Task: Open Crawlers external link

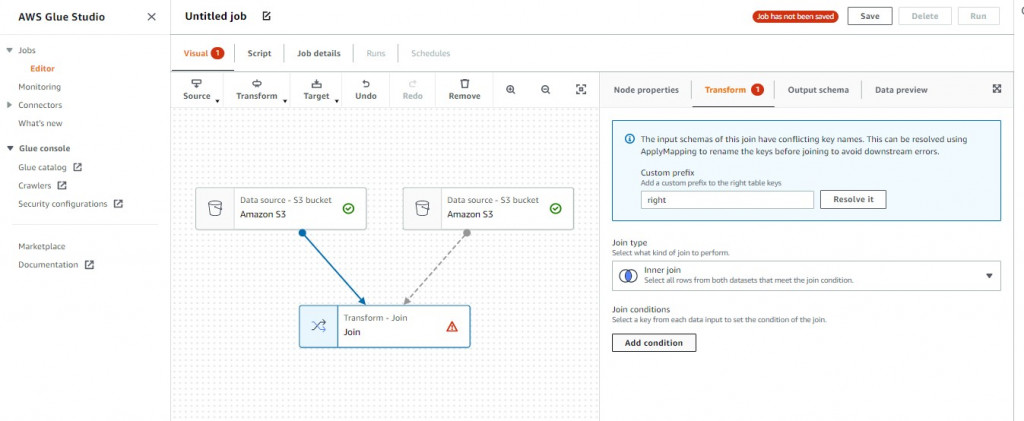Action: [42, 185]
